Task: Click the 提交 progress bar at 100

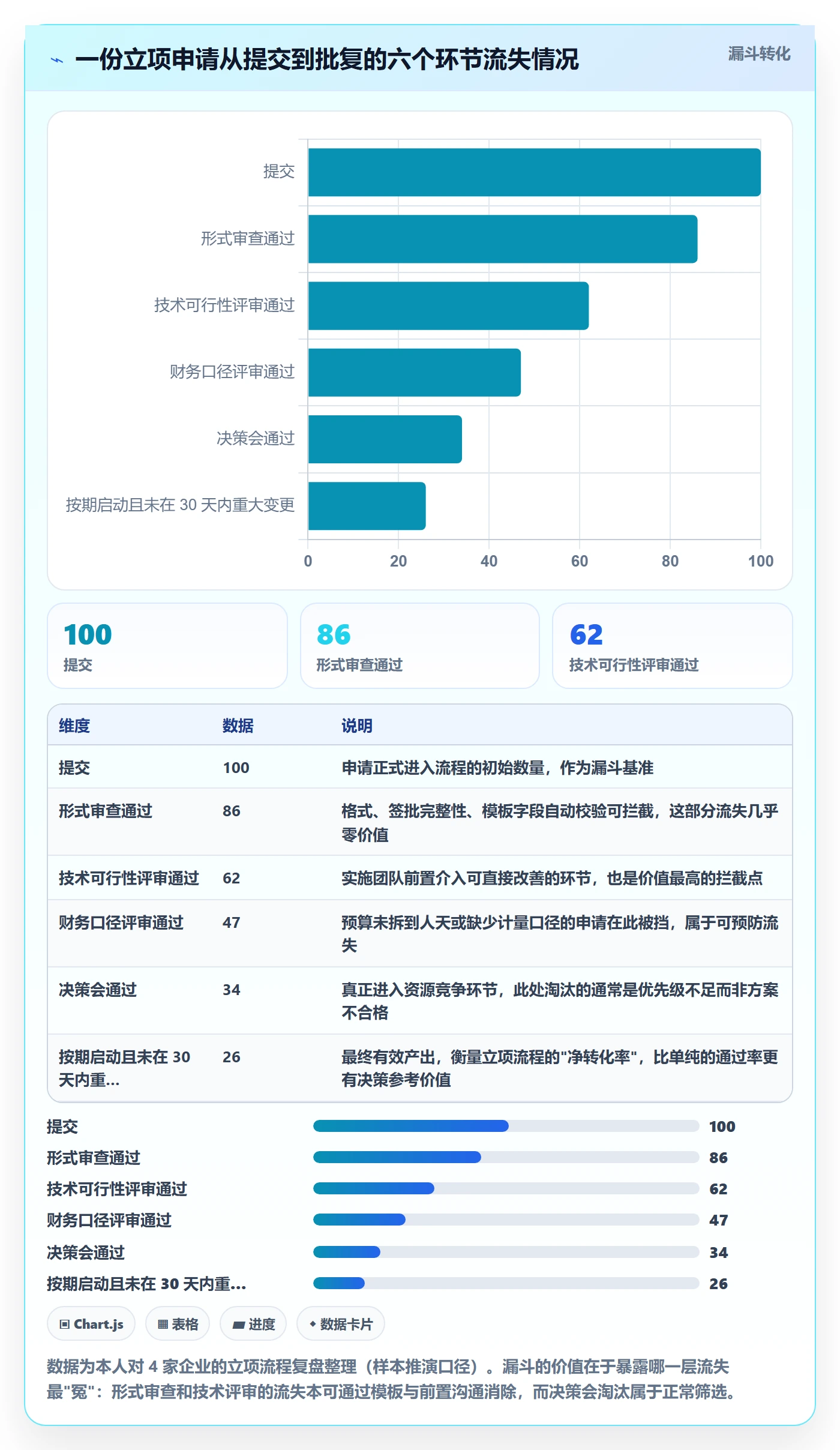Action: 506,1126
